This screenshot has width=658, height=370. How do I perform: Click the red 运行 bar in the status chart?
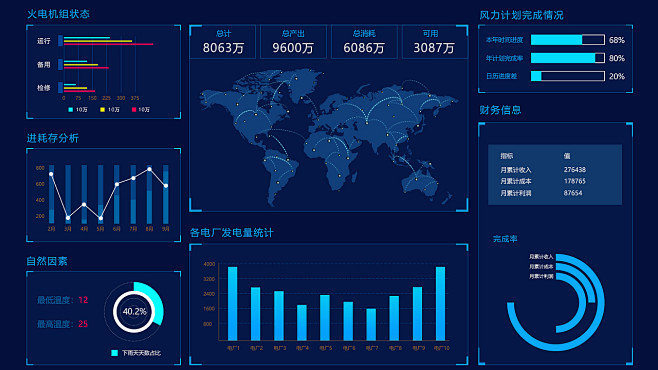108,44
